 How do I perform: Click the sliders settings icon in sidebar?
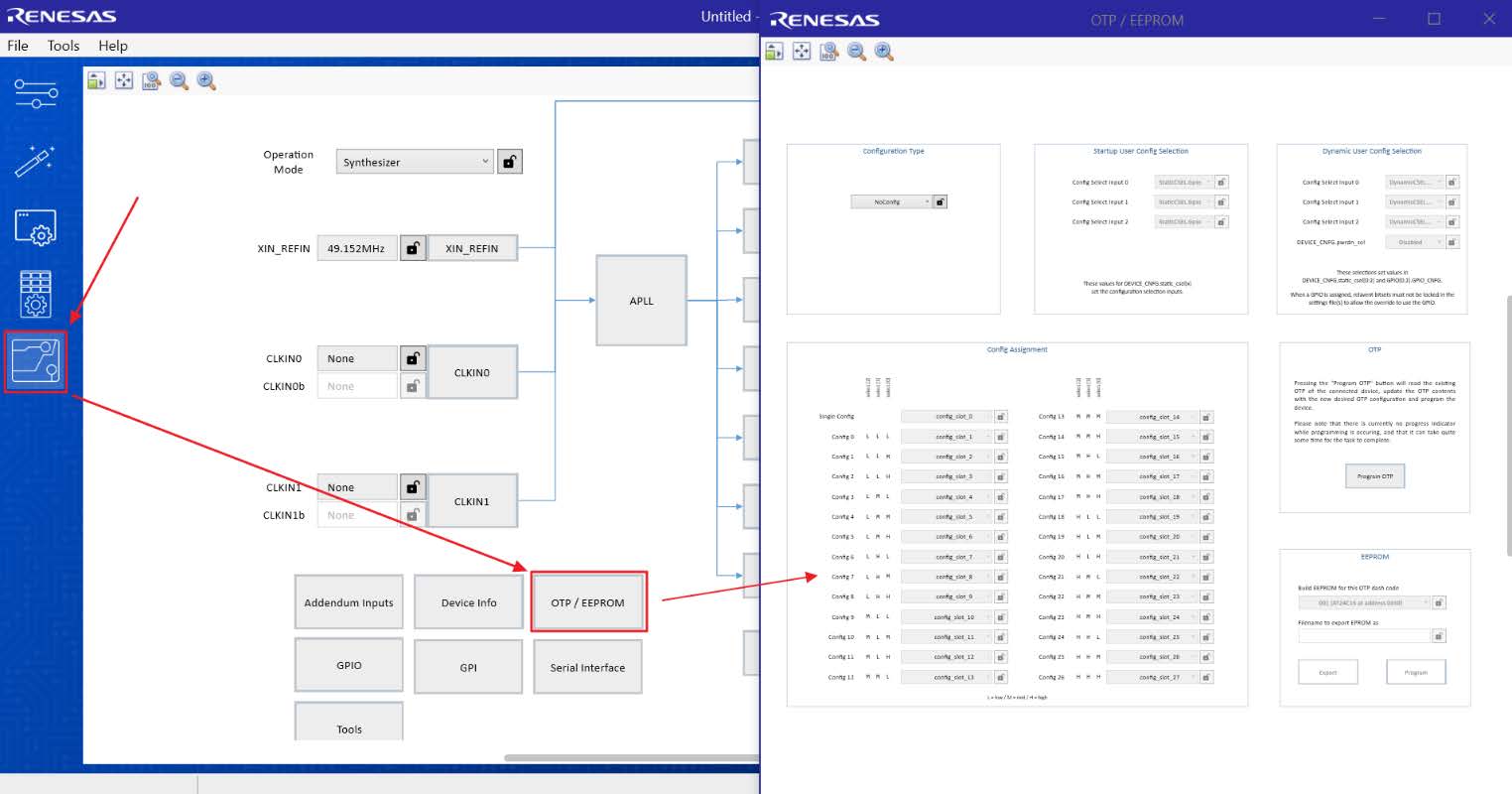(x=36, y=94)
